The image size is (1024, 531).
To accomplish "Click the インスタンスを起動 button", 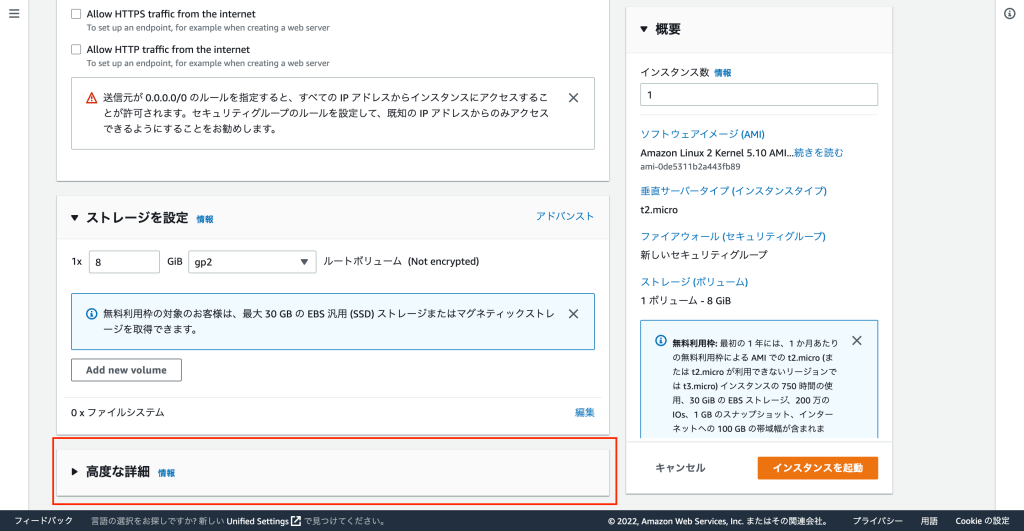I will click(x=817, y=468).
